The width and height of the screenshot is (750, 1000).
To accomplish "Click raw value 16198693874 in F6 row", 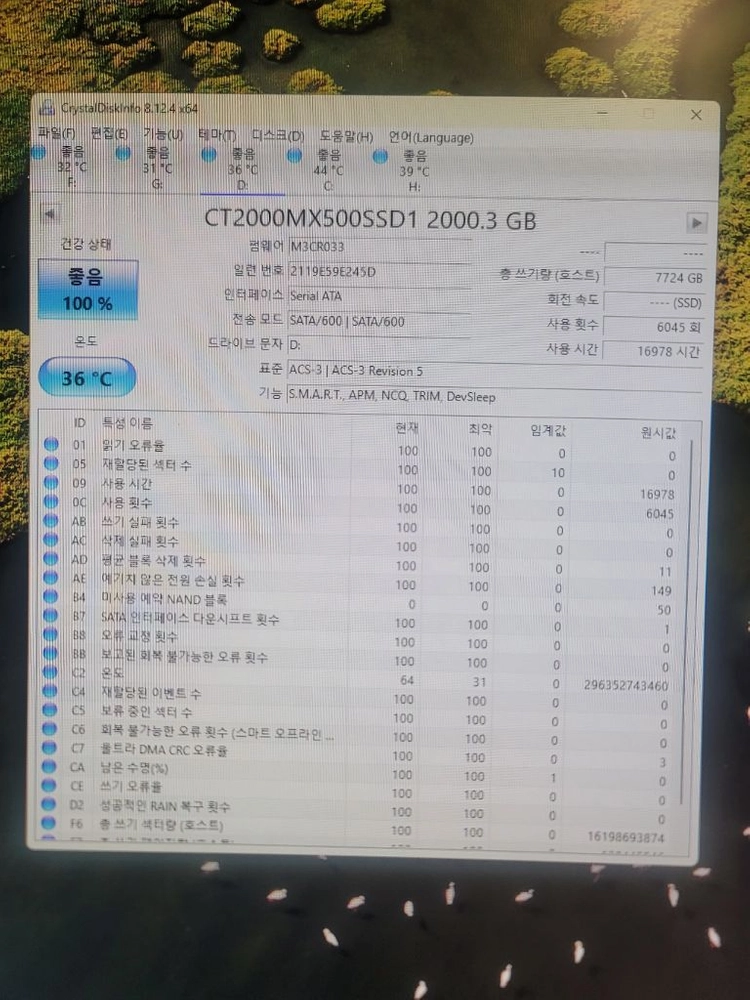I will click(x=626, y=837).
